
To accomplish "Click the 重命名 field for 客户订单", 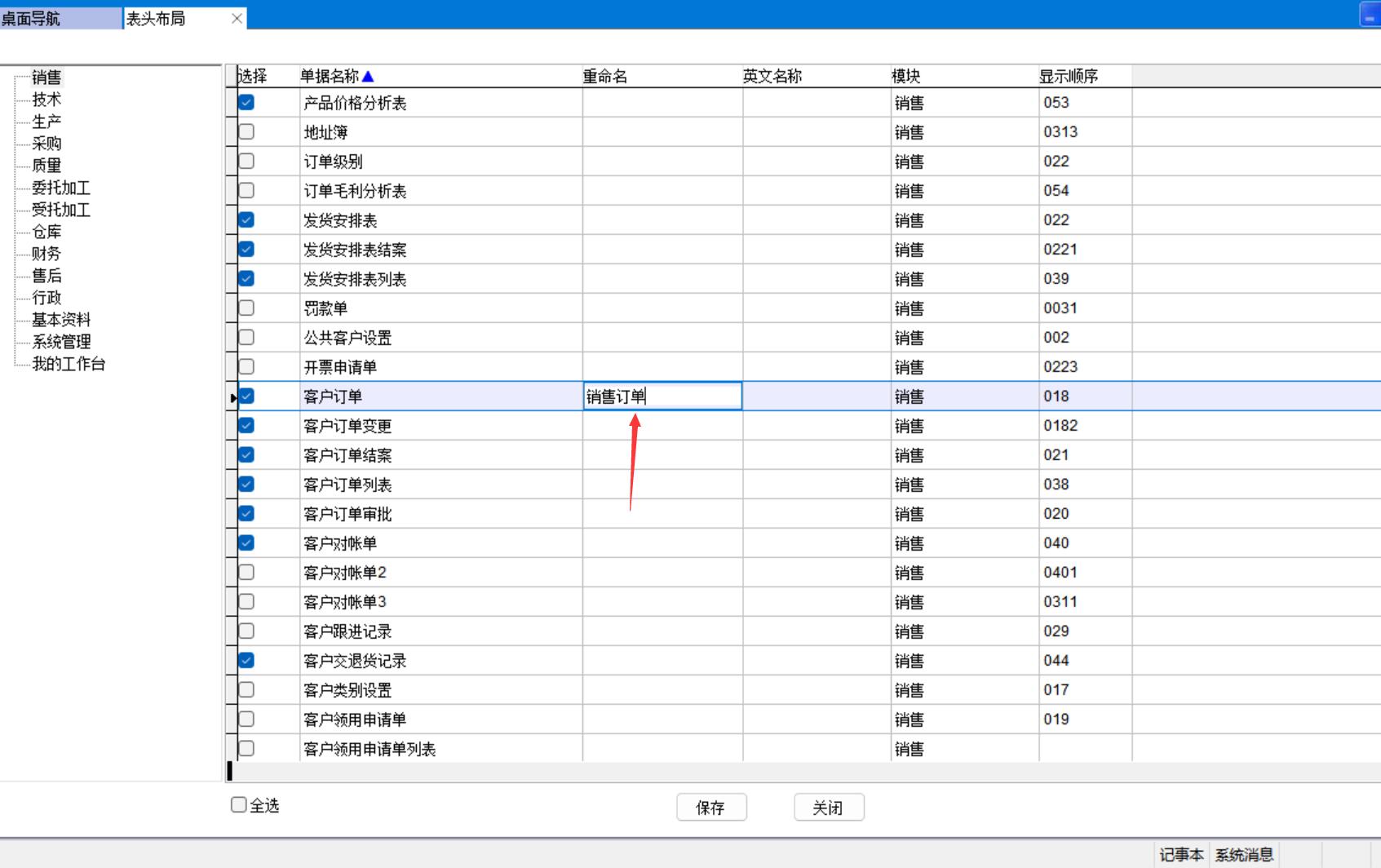I will pyautogui.click(x=662, y=396).
